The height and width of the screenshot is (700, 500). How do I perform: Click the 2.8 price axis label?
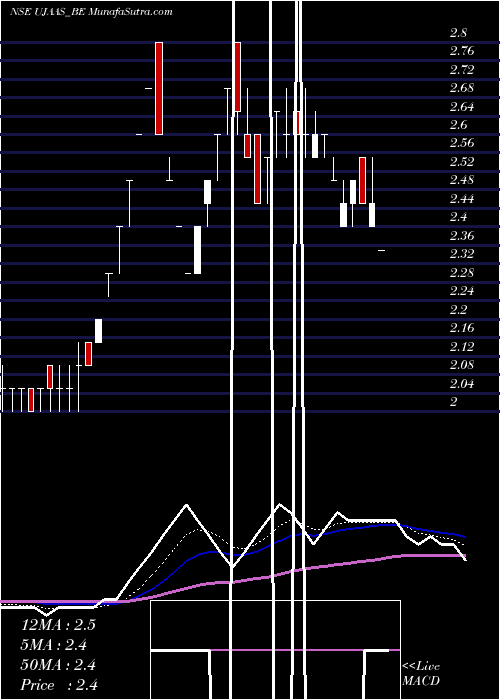click(x=458, y=33)
